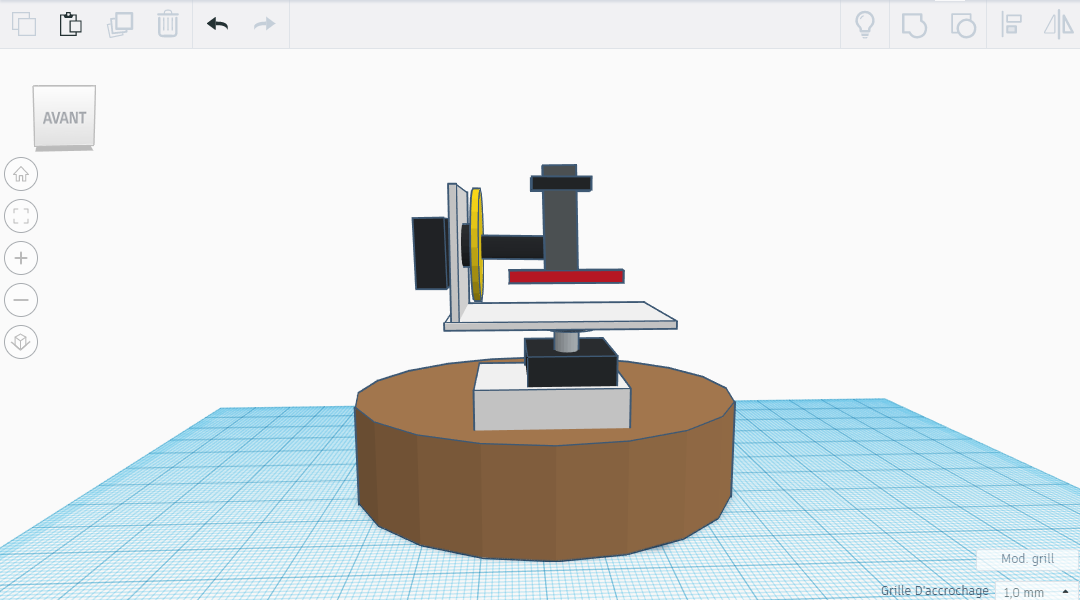Open the Mod. grill settings button
1080x600 pixels.
(1027, 559)
